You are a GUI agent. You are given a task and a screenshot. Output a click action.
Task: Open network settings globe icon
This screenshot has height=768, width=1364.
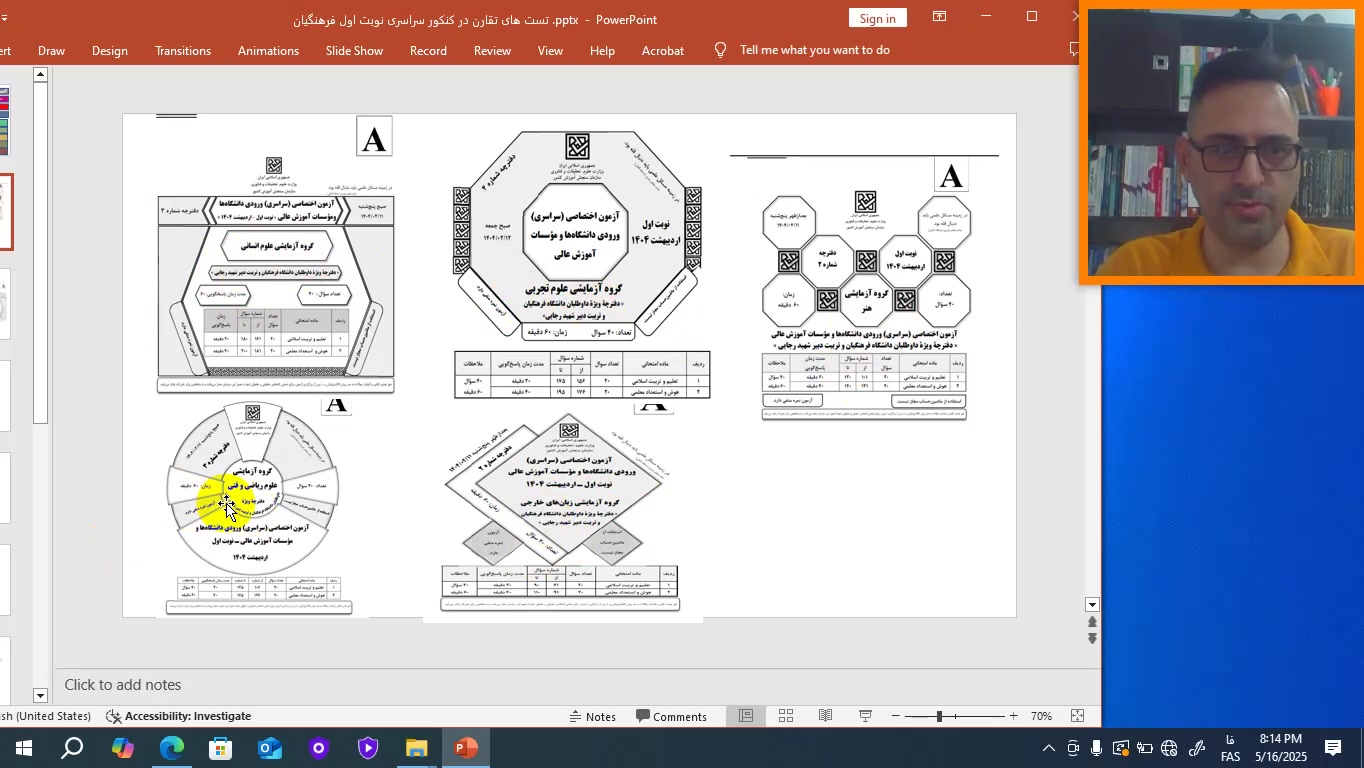tap(1169, 748)
